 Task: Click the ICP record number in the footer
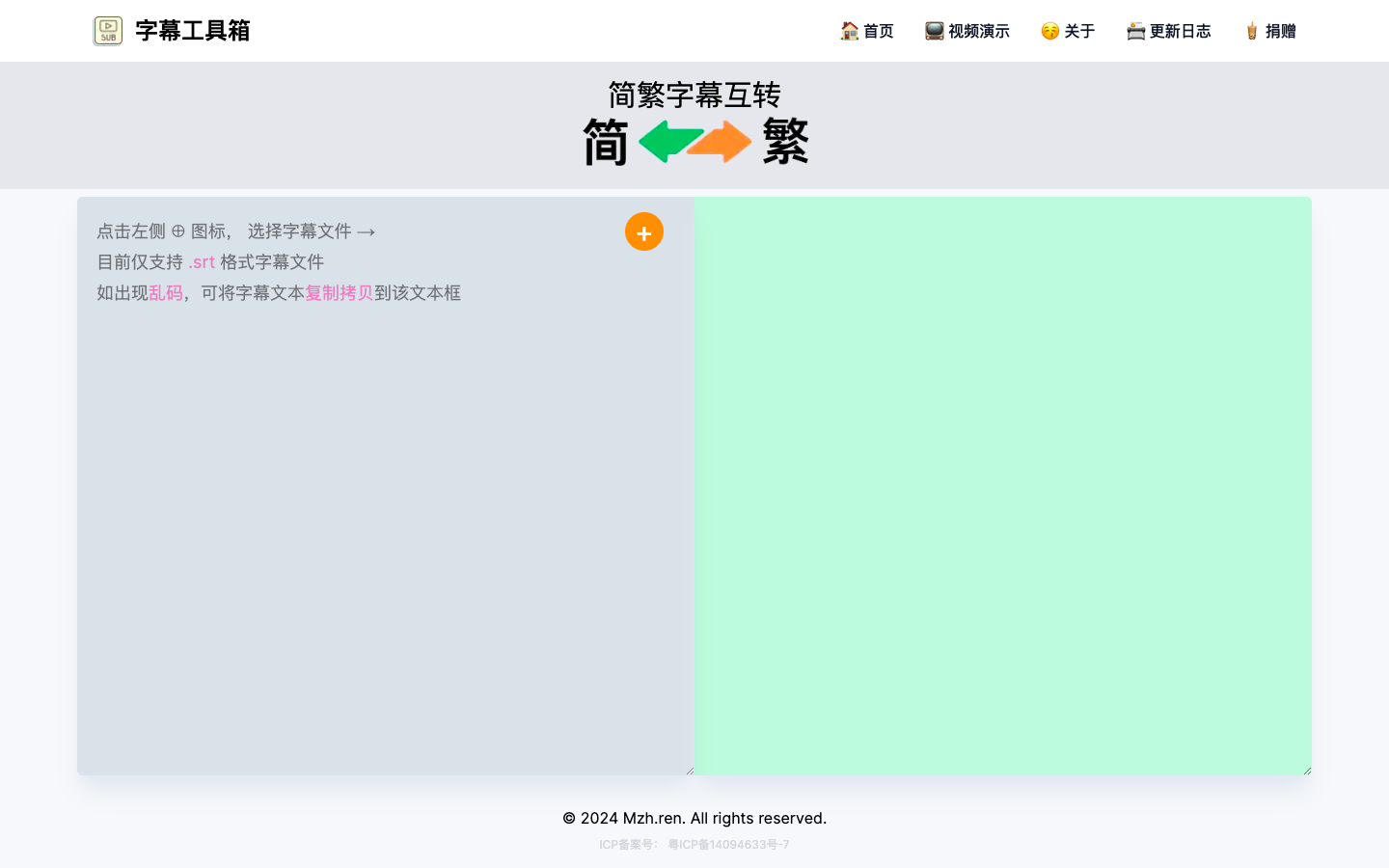[727, 845]
